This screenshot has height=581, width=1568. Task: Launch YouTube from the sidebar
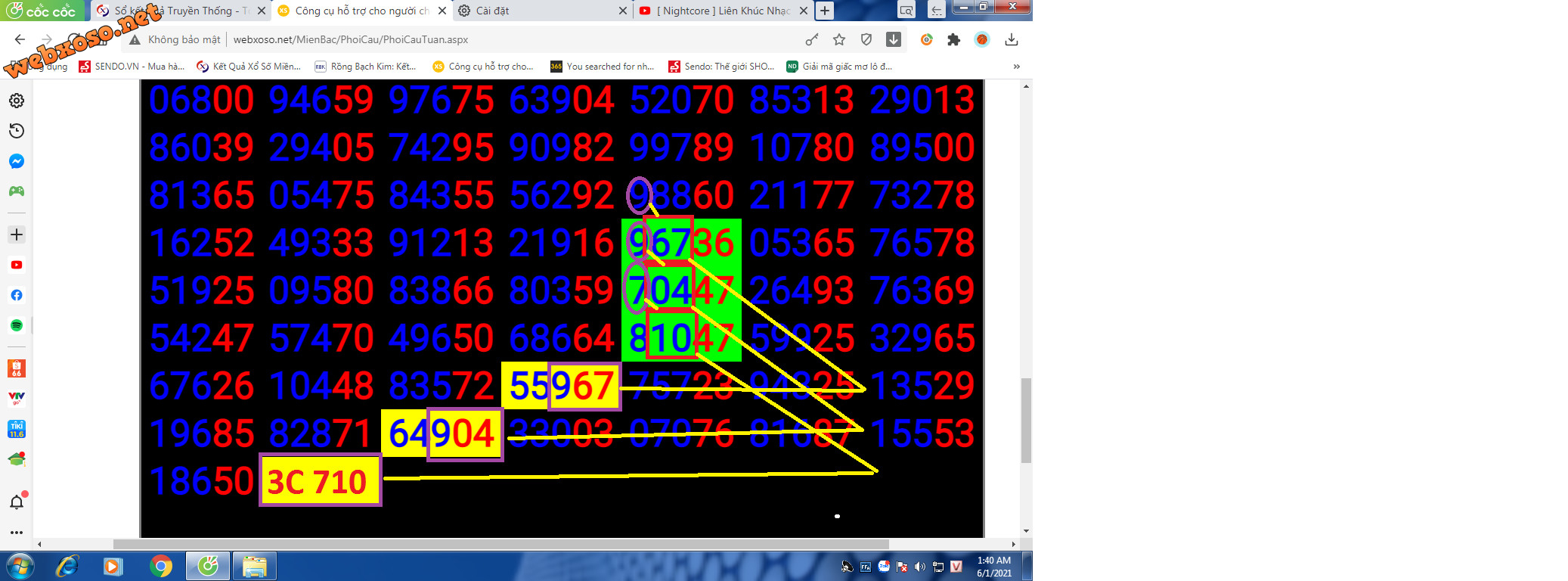click(x=17, y=265)
